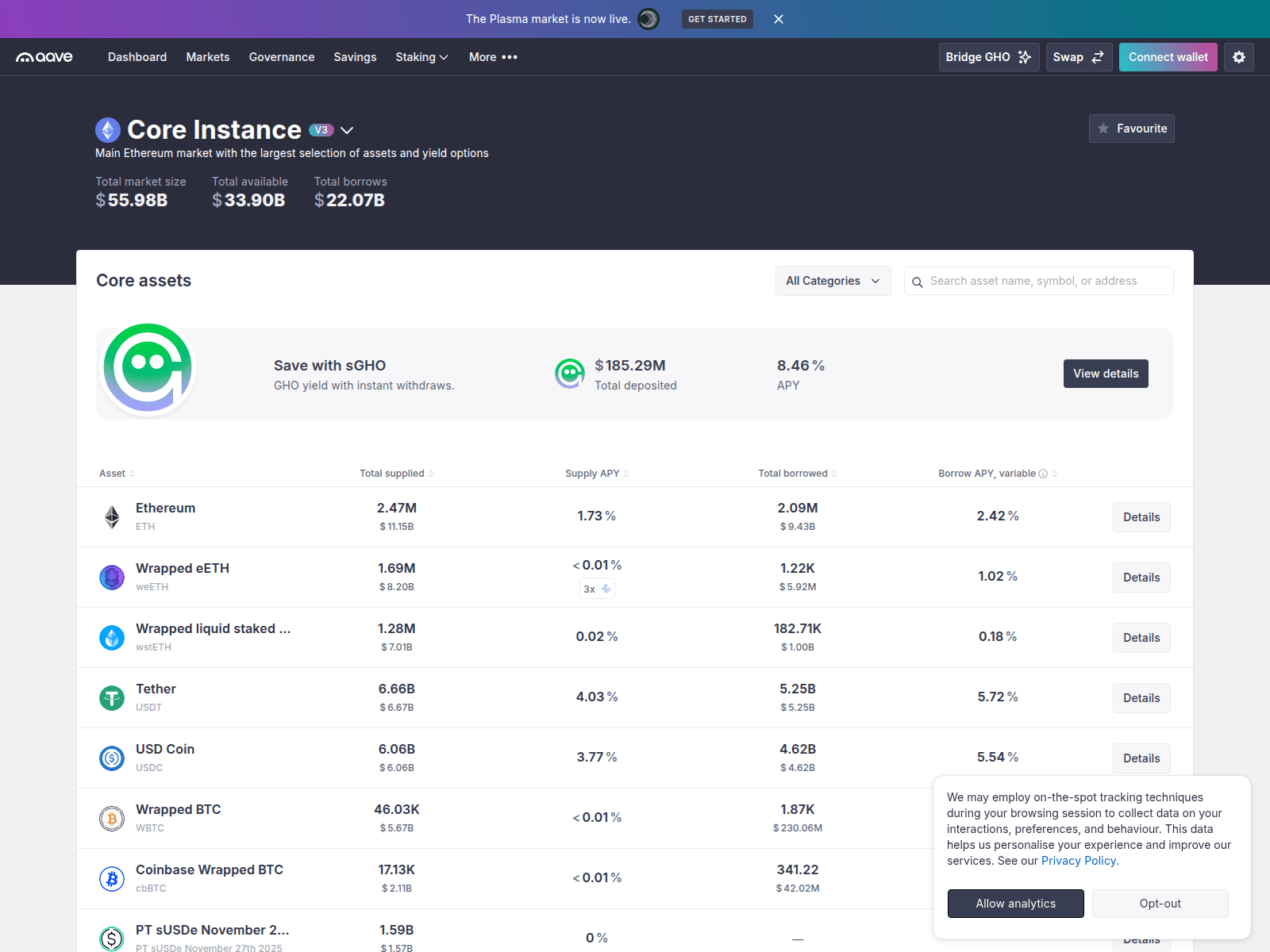This screenshot has height=952, width=1270.
Task: Open the Governance page
Action: click(281, 56)
